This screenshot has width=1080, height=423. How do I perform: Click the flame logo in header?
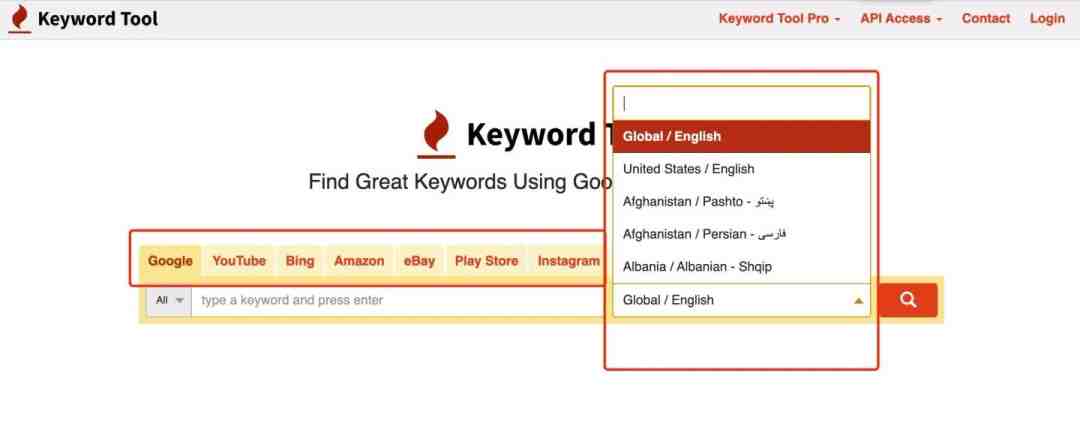[20, 19]
